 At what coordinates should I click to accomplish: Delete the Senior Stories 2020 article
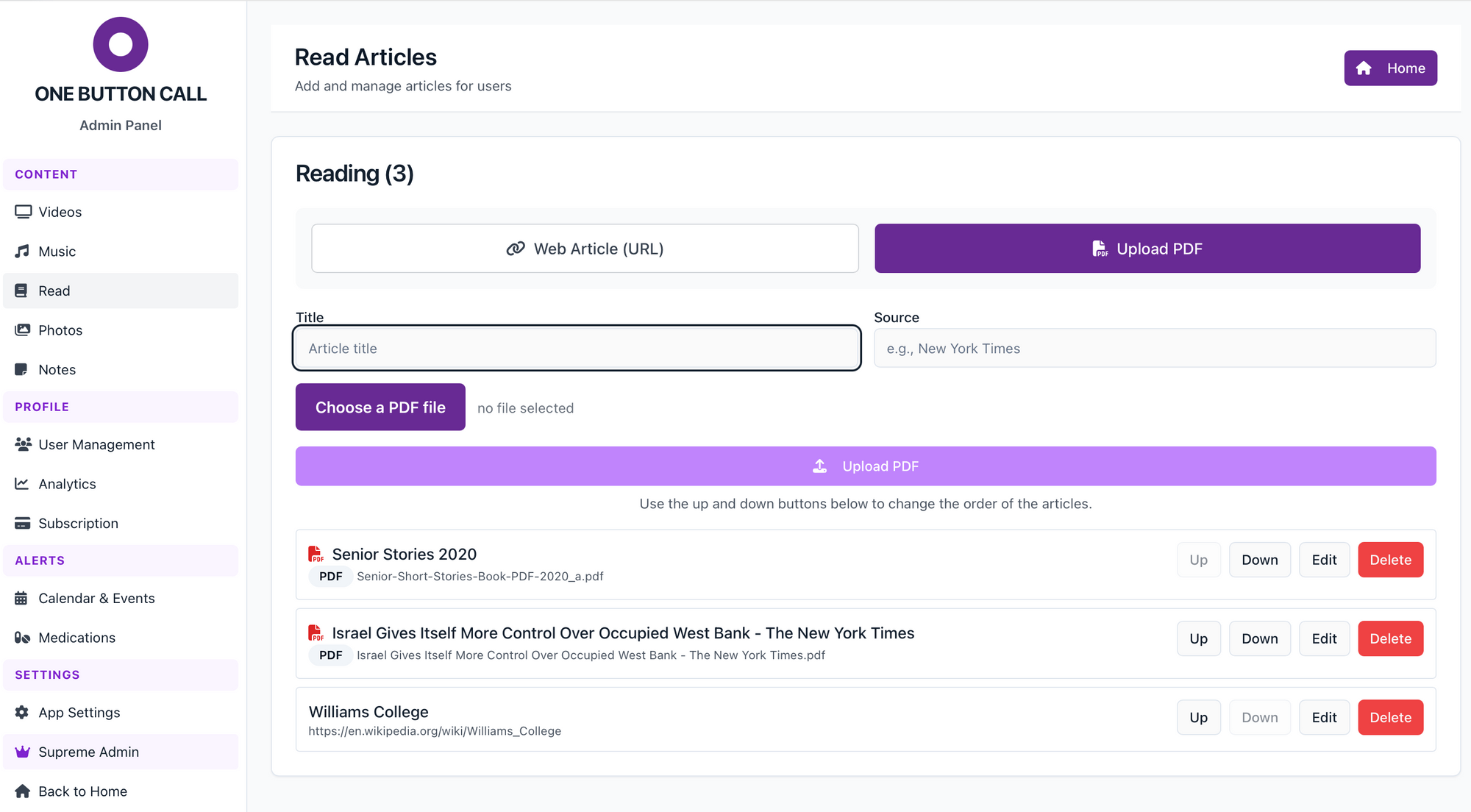tap(1390, 560)
